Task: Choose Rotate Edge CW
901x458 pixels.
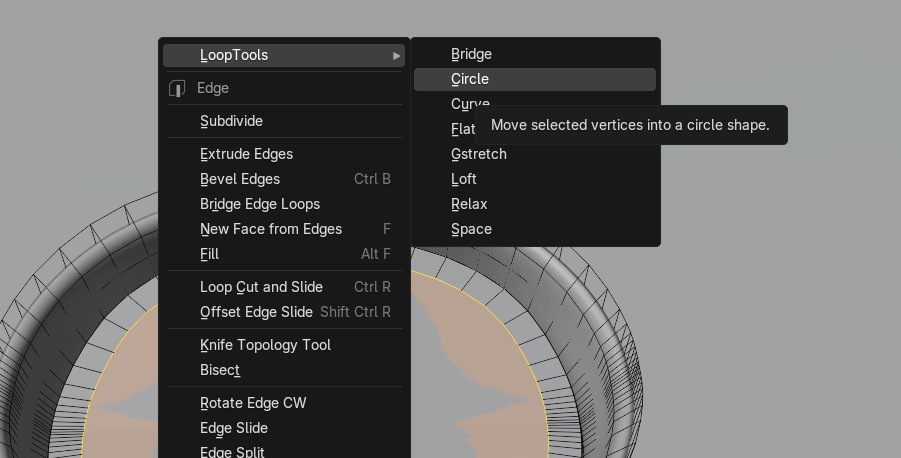Action: (x=253, y=403)
